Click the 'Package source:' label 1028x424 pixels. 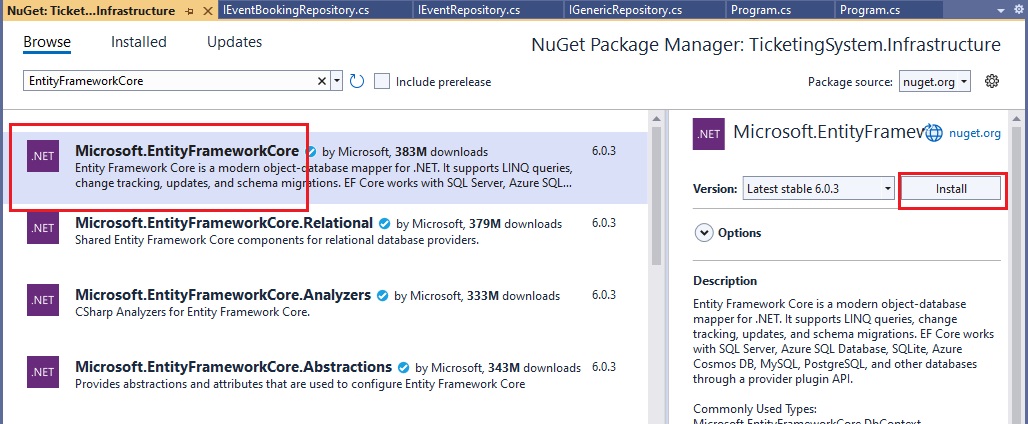click(x=850, y=82)
